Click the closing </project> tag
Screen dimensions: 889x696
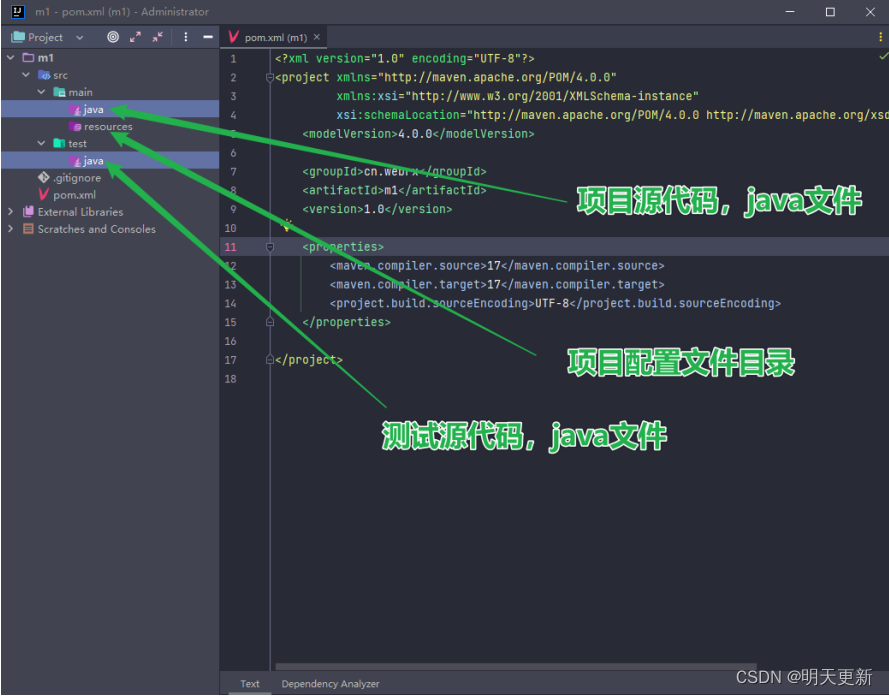pyautogui.click(x=308, y=360)
